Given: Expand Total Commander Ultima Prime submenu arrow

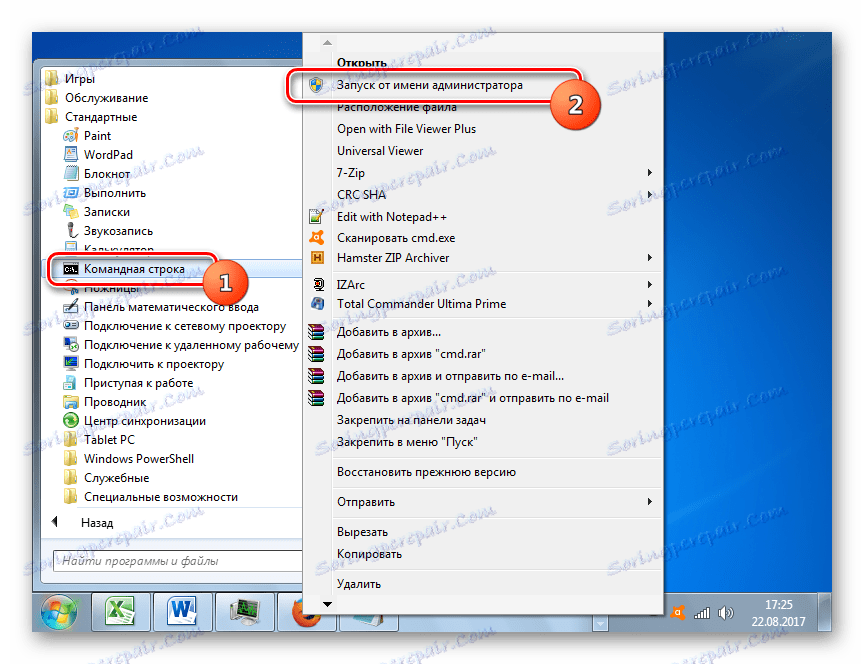Looking at the screenshot, I should (x=650, y=304).
